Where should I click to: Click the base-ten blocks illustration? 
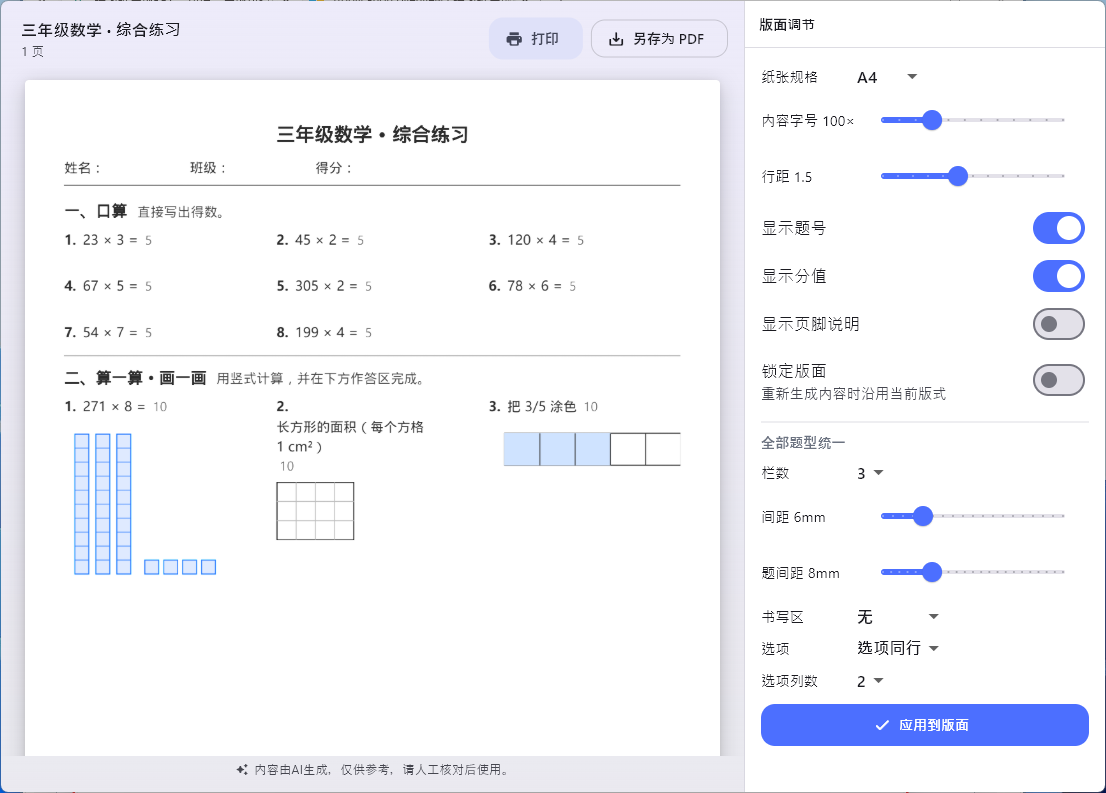click(x=145, y=504)
